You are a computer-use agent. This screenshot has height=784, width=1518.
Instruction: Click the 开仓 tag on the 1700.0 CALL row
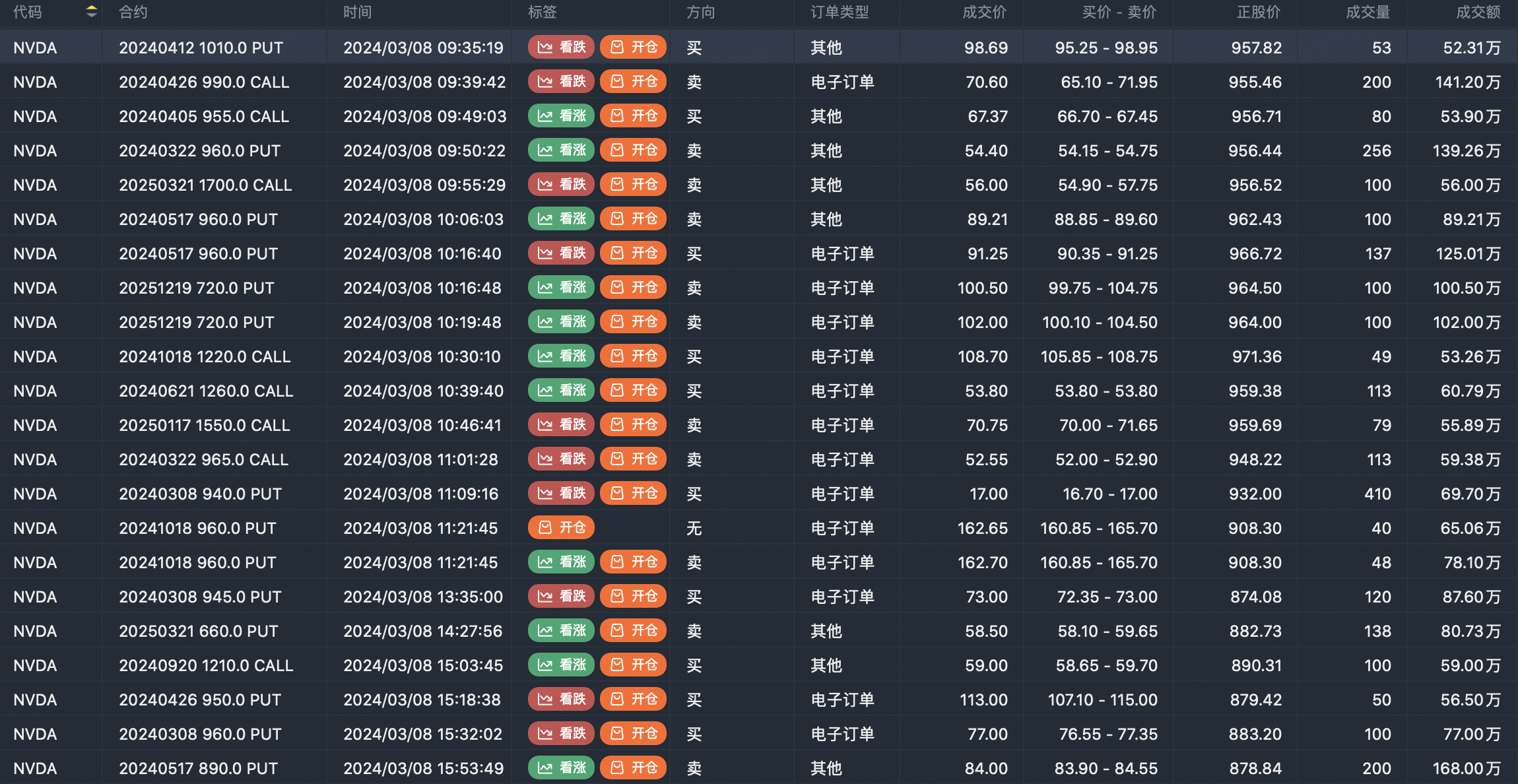click(634, 185)
